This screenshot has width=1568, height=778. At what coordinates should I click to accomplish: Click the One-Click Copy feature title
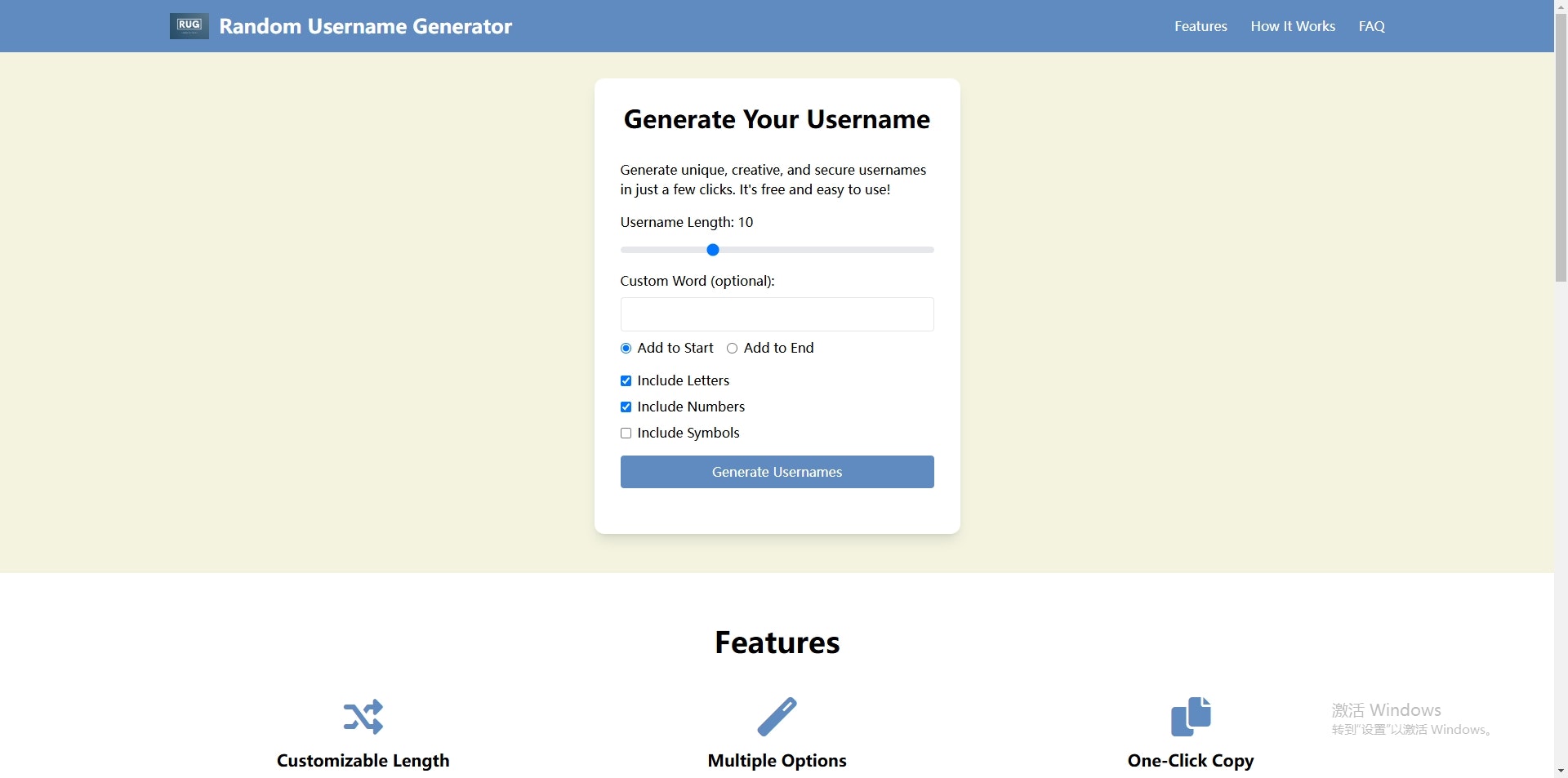1191,761
